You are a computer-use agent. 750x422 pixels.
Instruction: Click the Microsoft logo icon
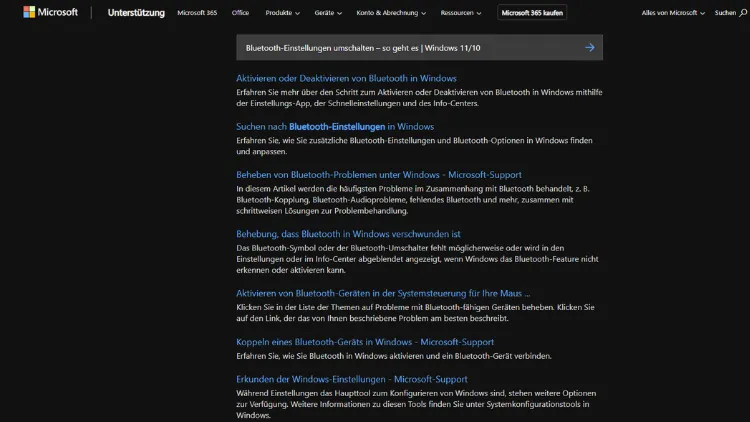pos(29,12)
